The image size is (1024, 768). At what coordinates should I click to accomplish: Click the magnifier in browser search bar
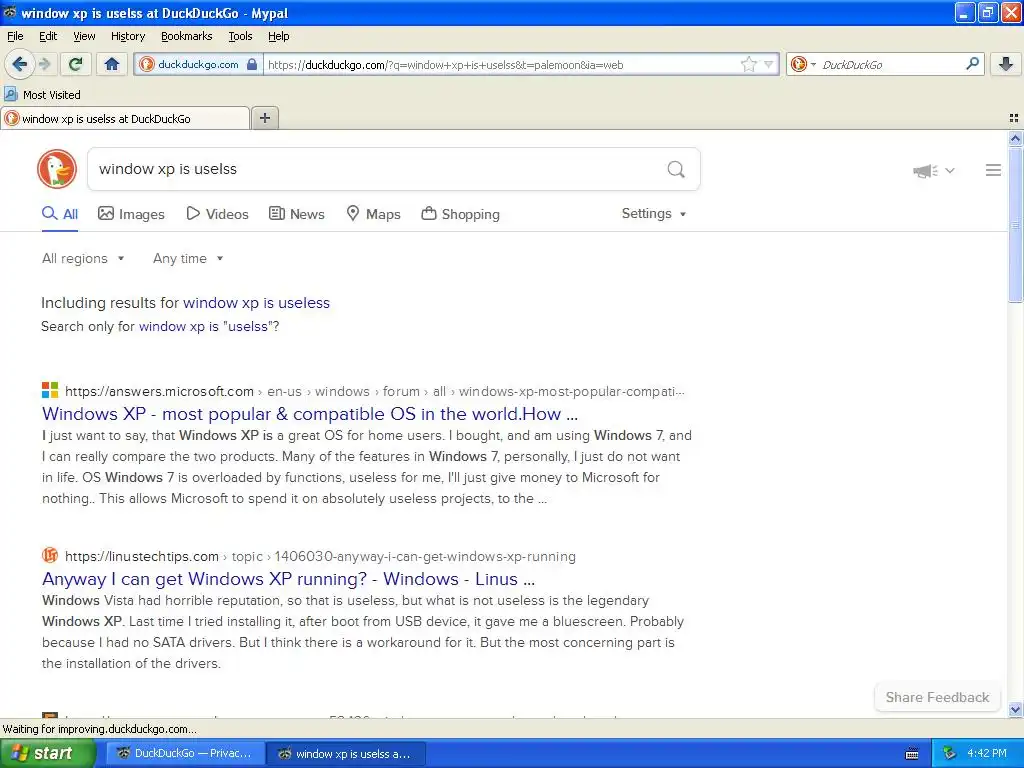click(x=972, y=64)
